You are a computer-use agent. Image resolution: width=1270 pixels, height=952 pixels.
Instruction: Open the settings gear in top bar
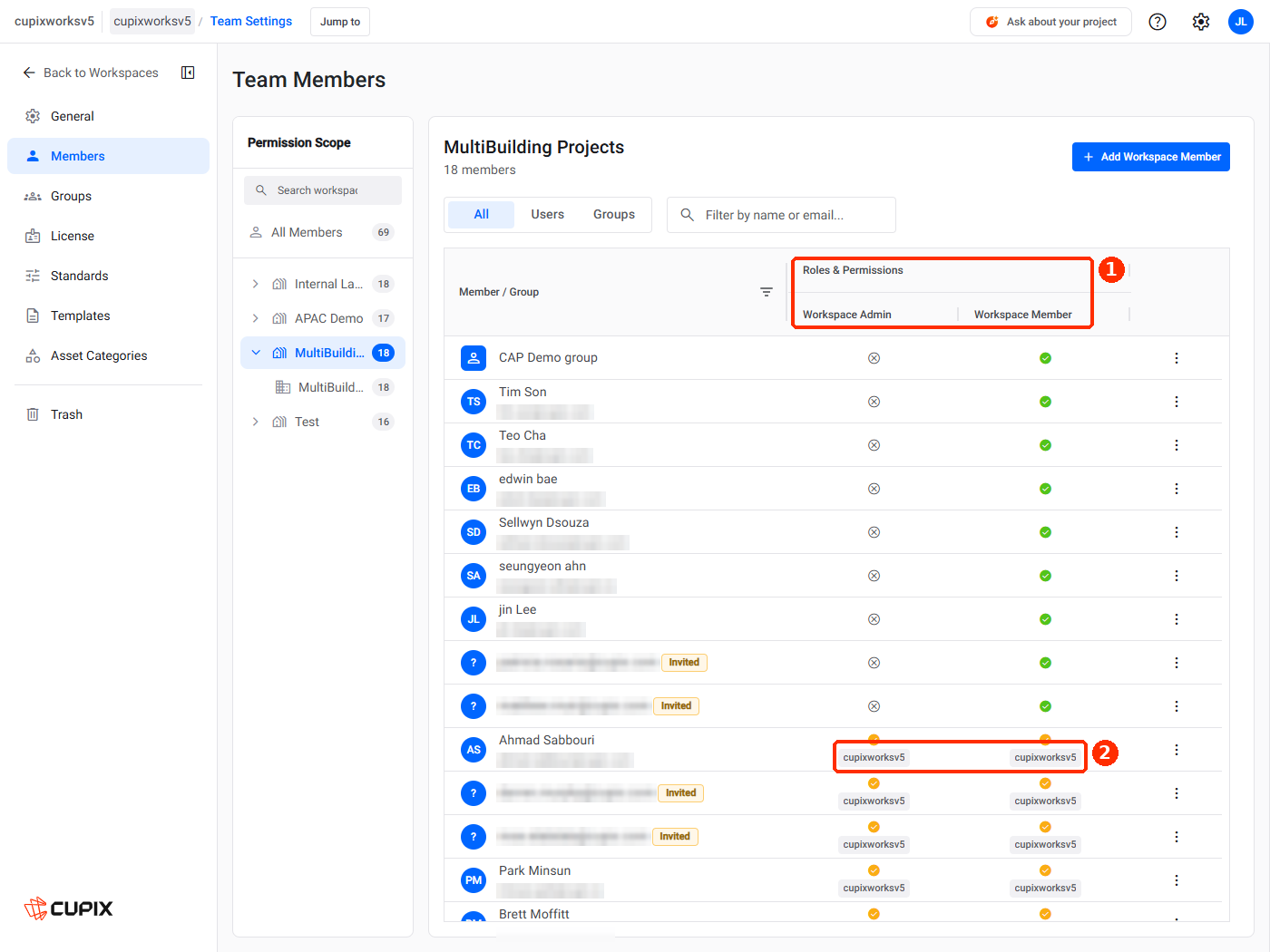pos(1201,22)
